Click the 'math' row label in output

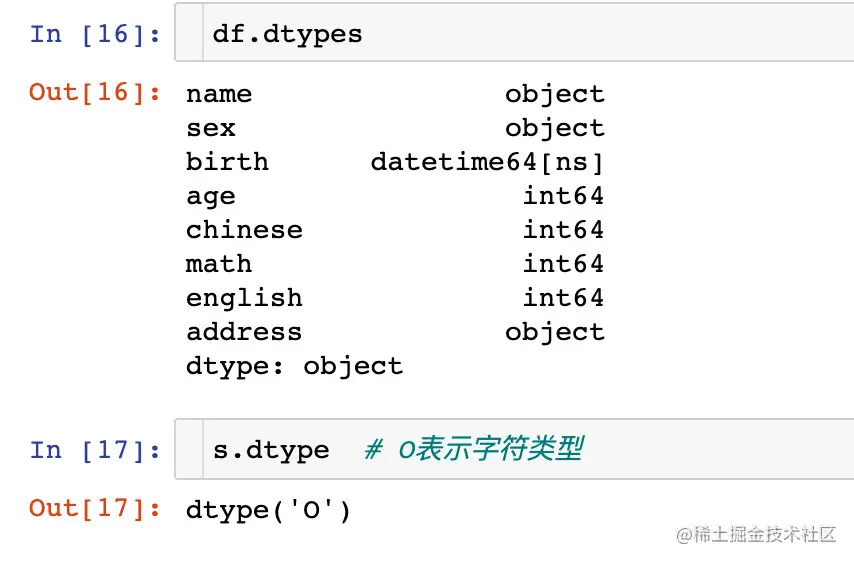[x=219, y=264]
